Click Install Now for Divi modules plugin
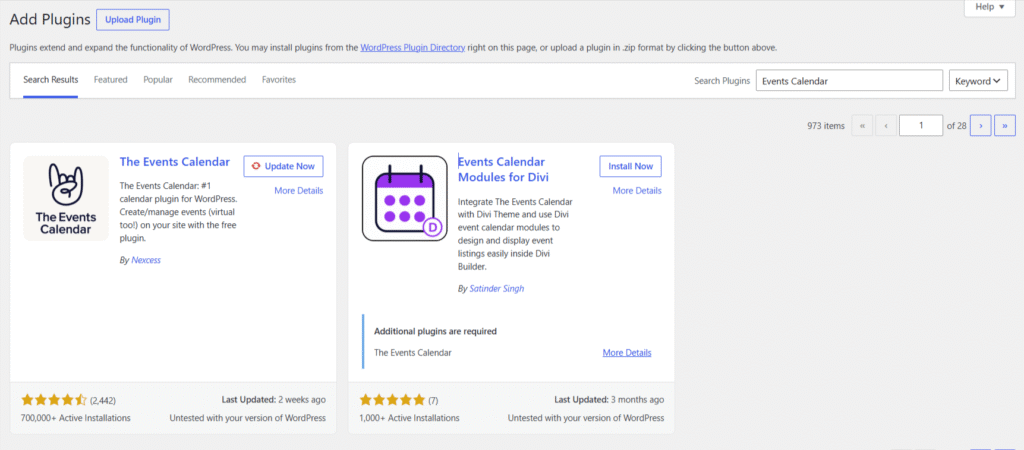This screenshot has width=1024, height=450. click(630, 166)
